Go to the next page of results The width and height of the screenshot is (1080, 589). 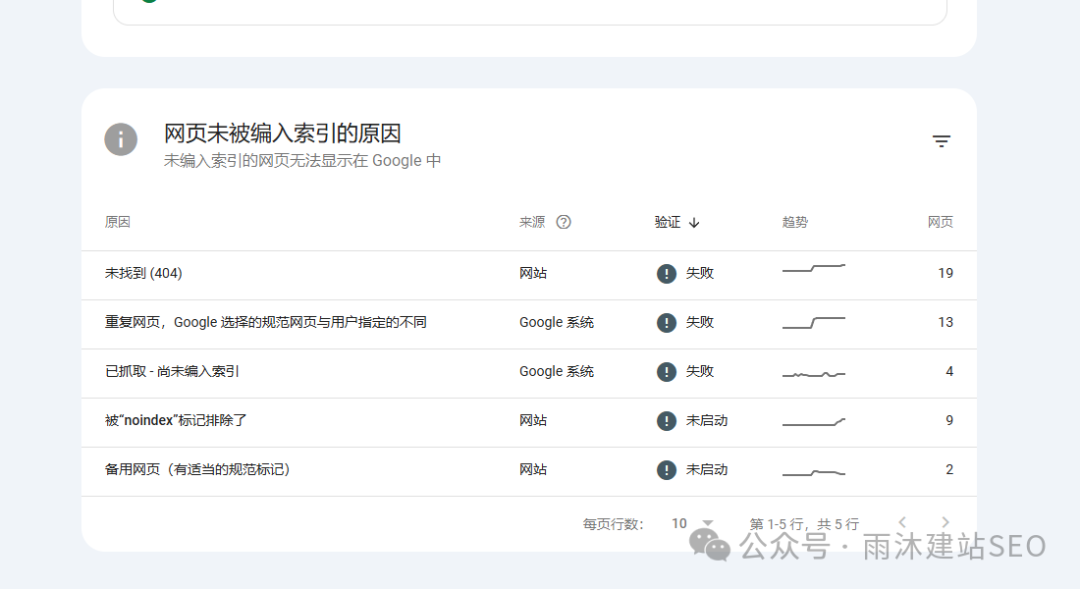945,522
